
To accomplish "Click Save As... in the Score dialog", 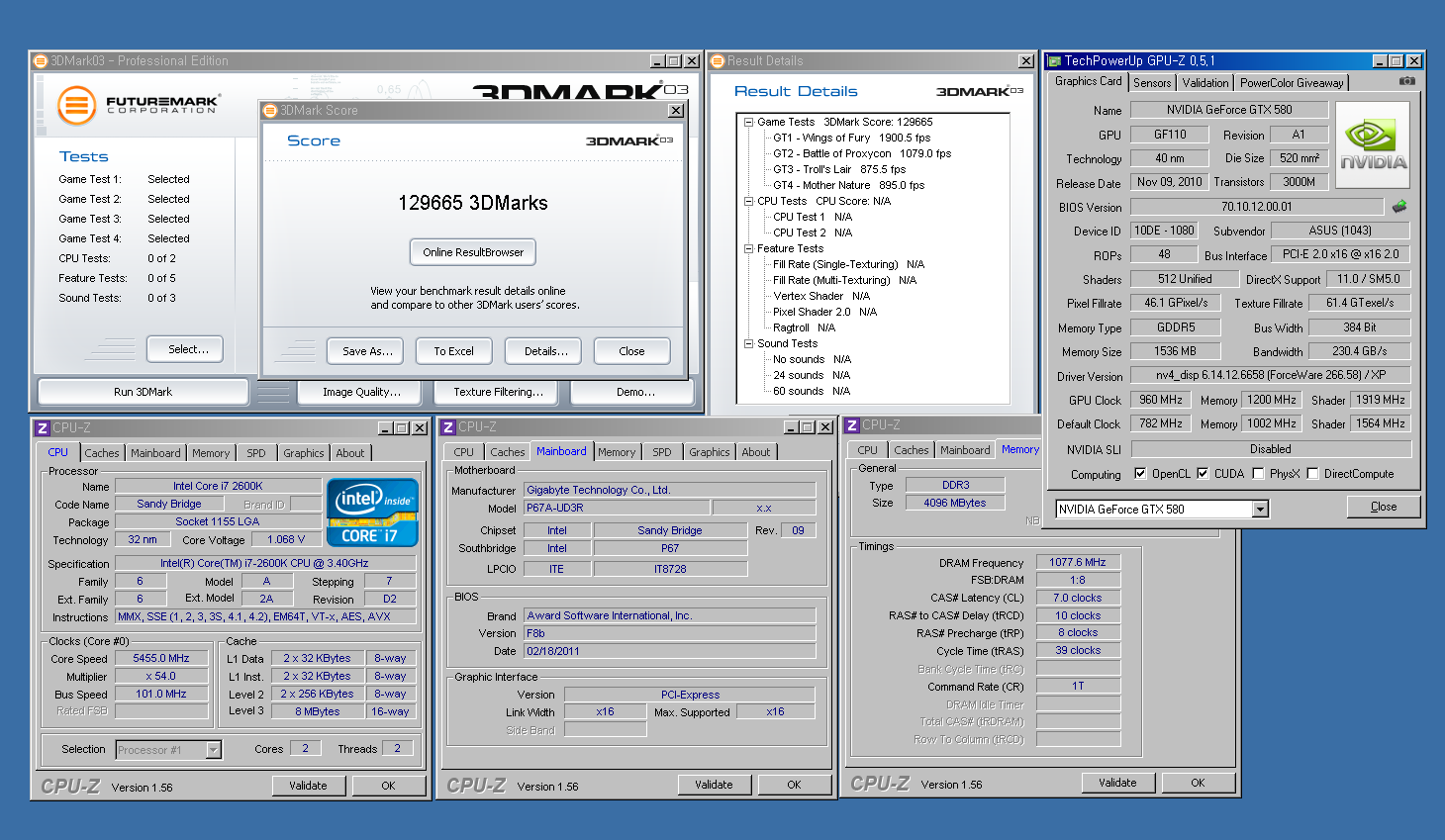I will 366,351.
